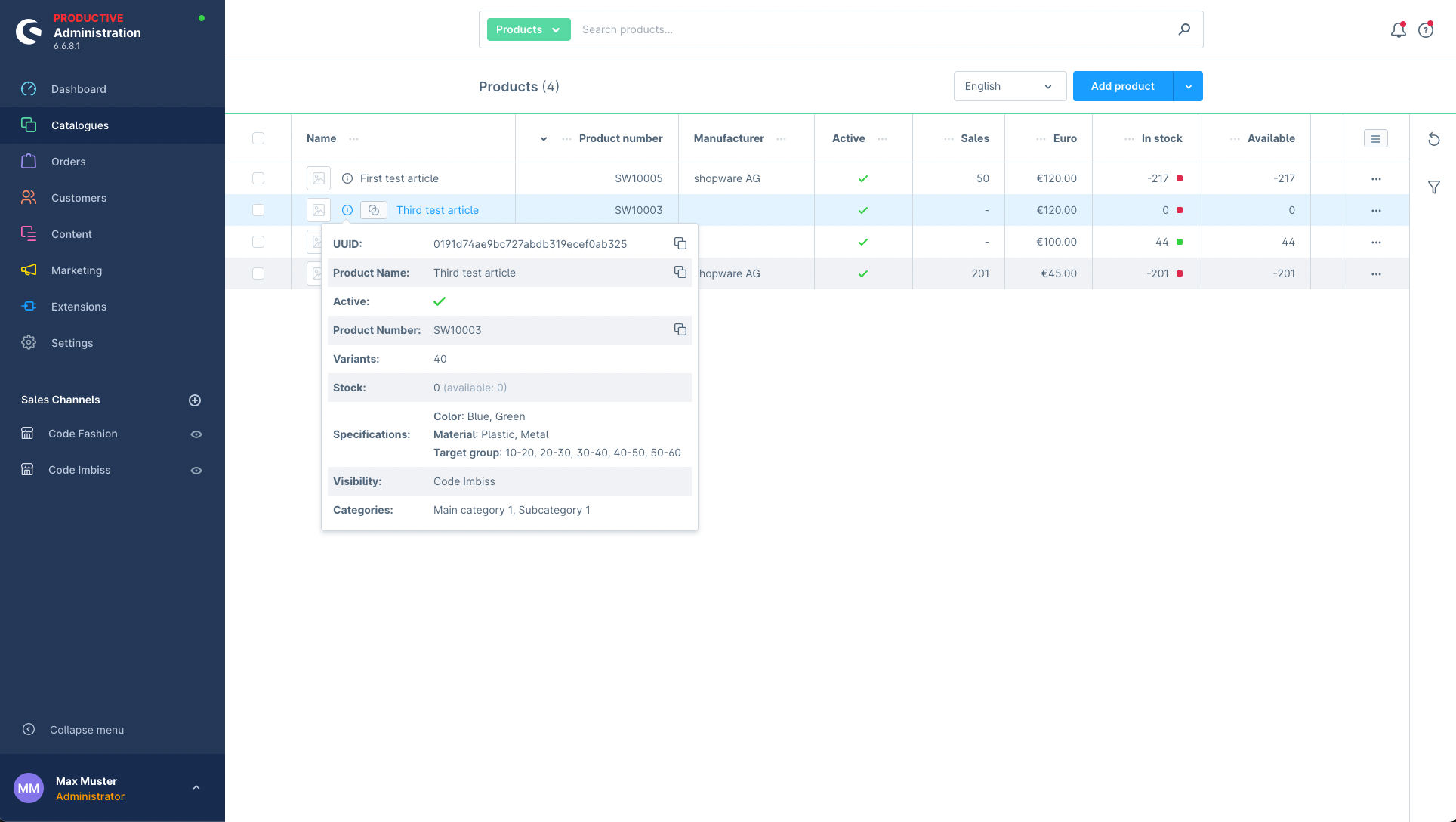The width and height of the screenshot is (1456, 822).
Task: Open the First test article link
Action: pos(399,178)
